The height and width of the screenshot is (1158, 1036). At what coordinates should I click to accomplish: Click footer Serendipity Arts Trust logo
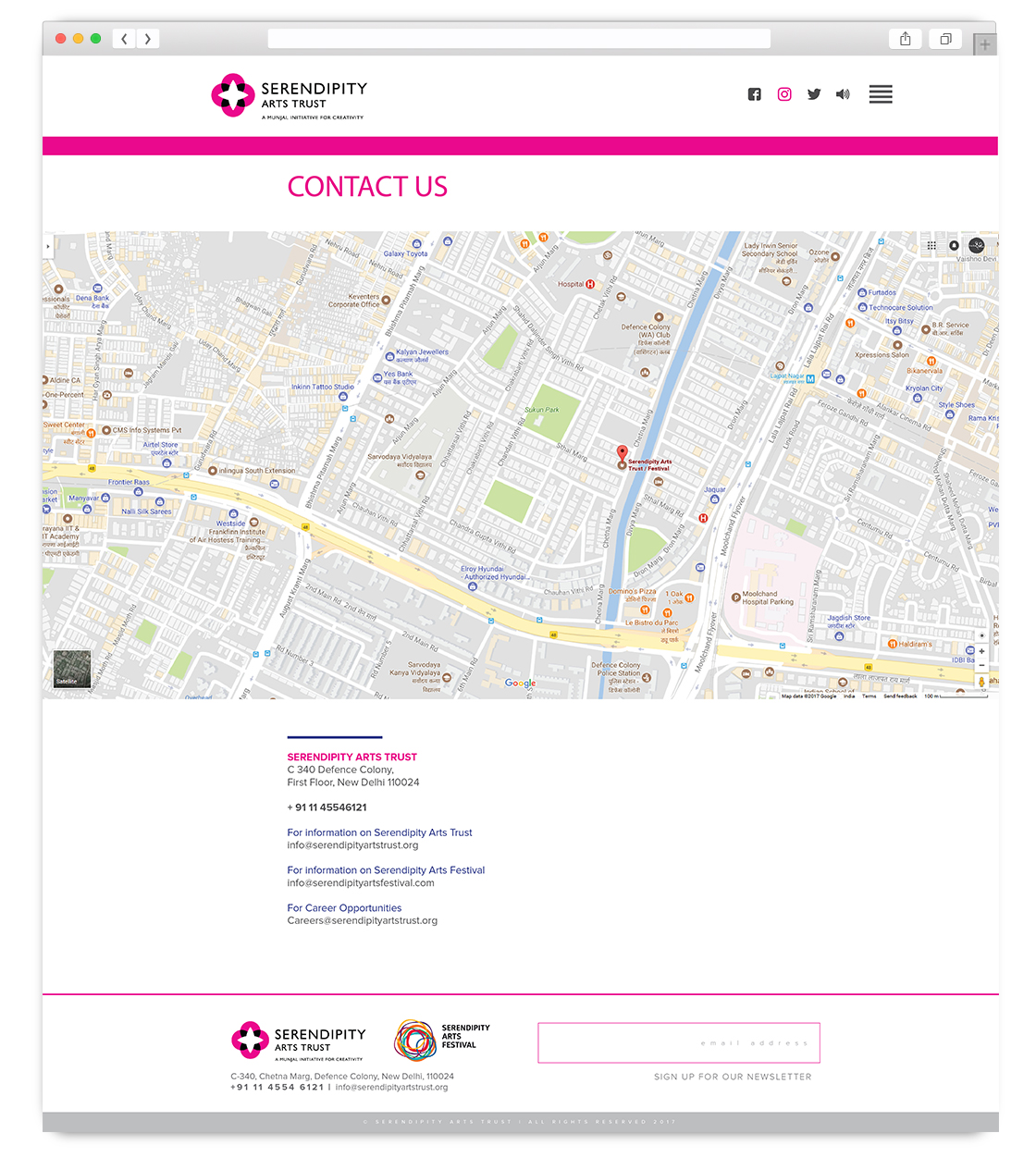[x=299, y=1041]
